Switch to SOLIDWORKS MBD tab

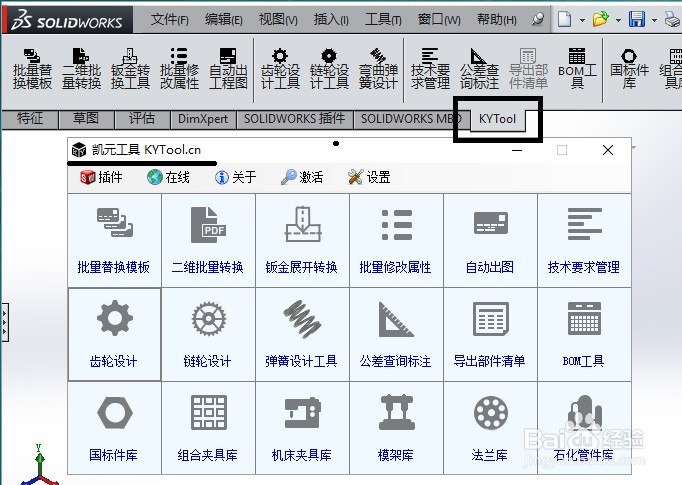410,119
